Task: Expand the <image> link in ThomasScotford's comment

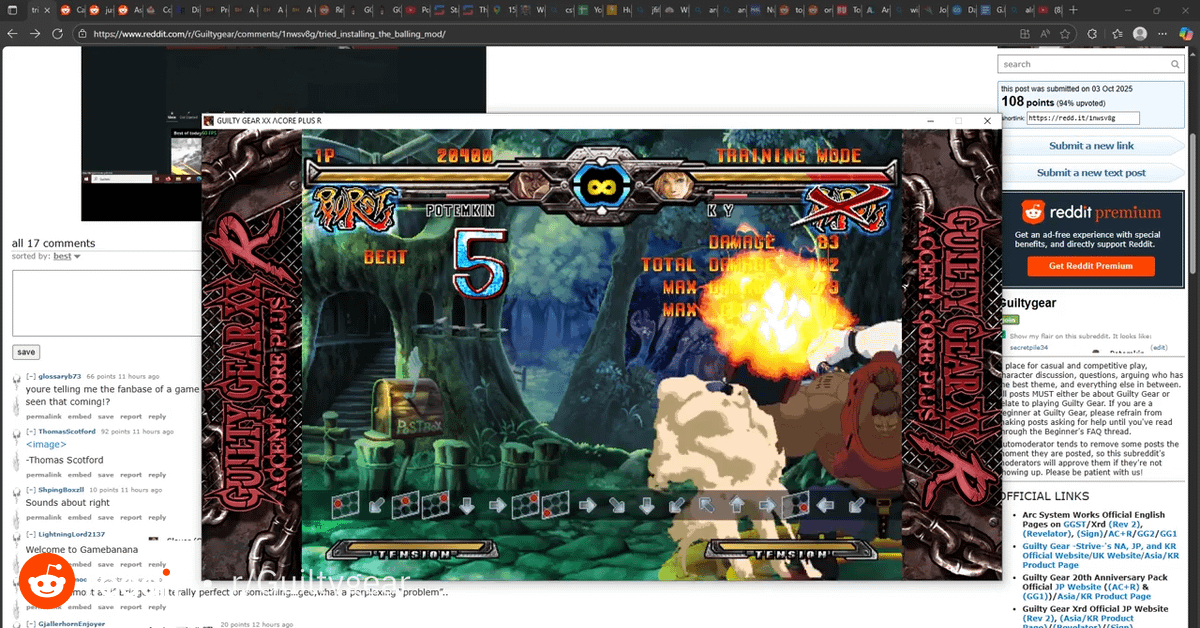Action: [46, 444]
